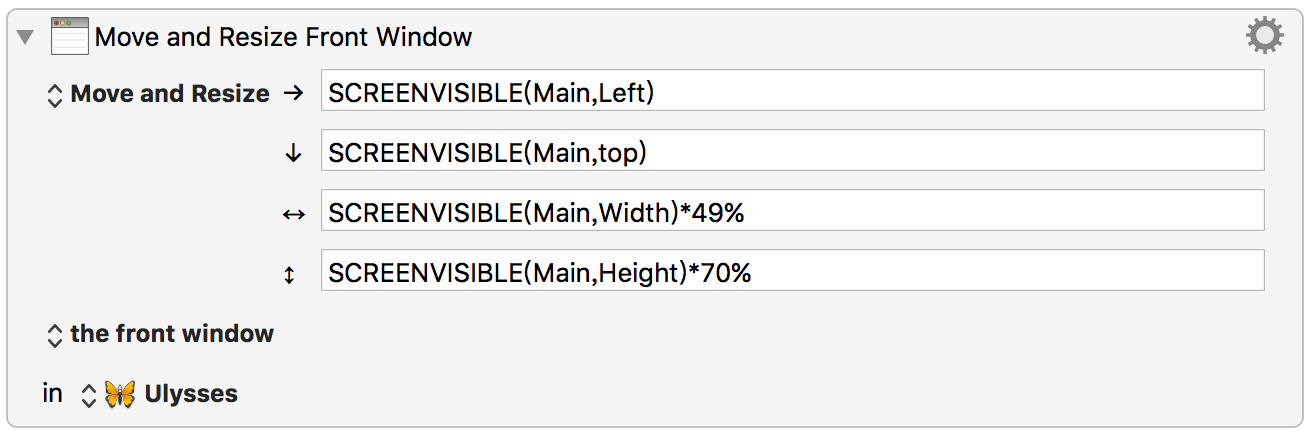Viewport: 1310px width, 434px height.
Task: Open the Move and Resize operation popup arrows
Action: pyautogui.click(x=55, y=95)
